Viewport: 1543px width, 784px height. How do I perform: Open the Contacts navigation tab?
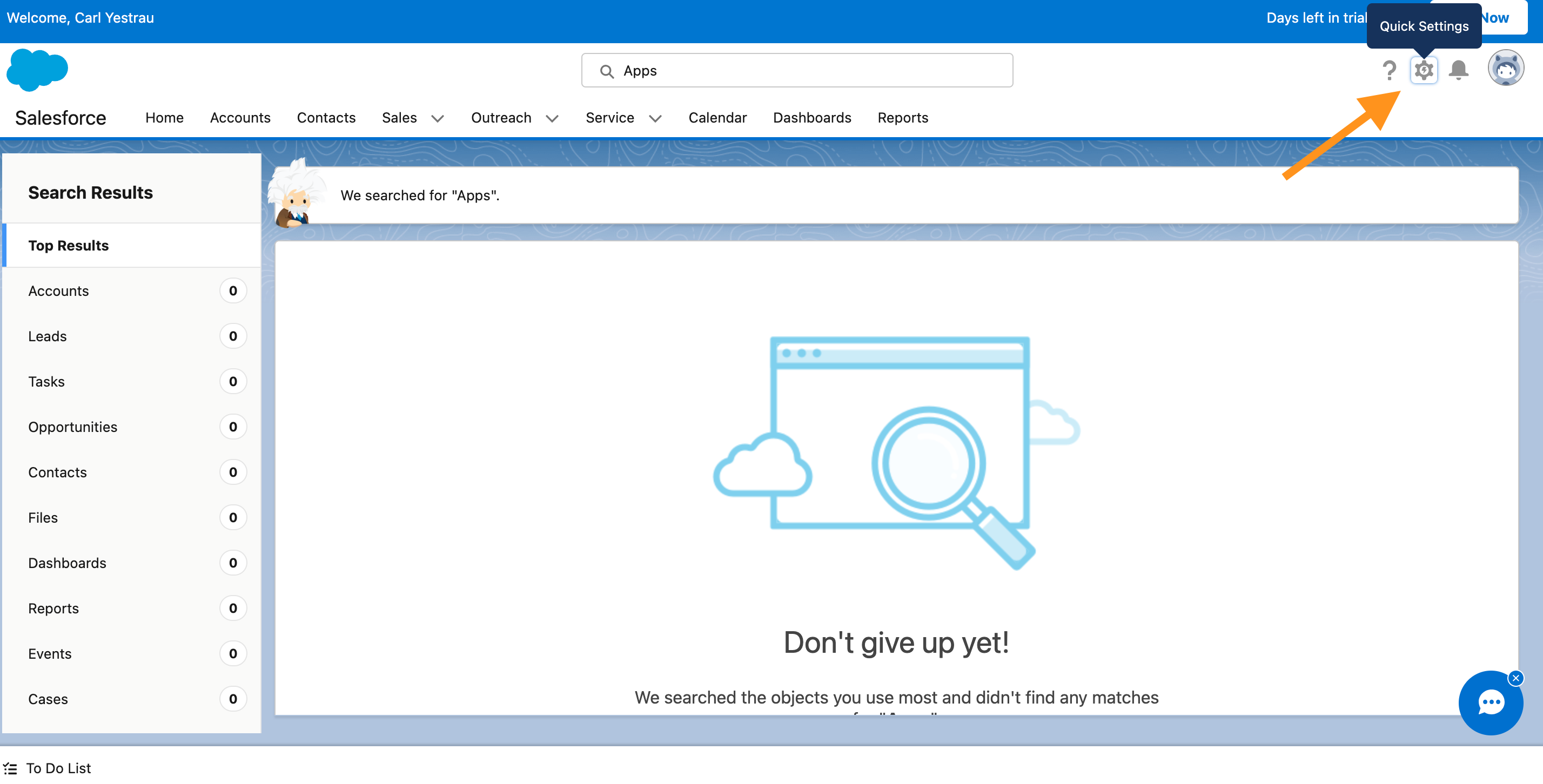[326, 118]
